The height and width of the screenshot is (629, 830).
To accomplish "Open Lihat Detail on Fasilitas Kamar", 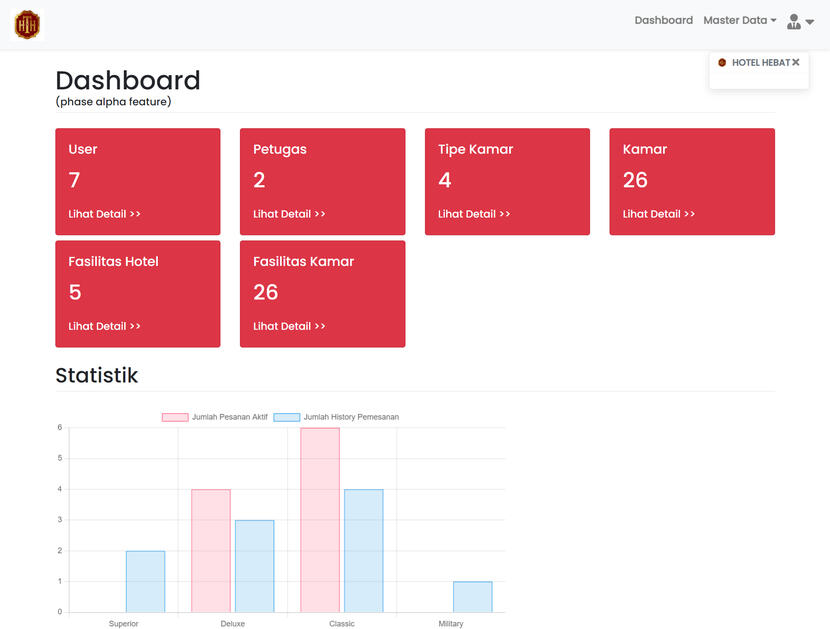I will (288, 325).
